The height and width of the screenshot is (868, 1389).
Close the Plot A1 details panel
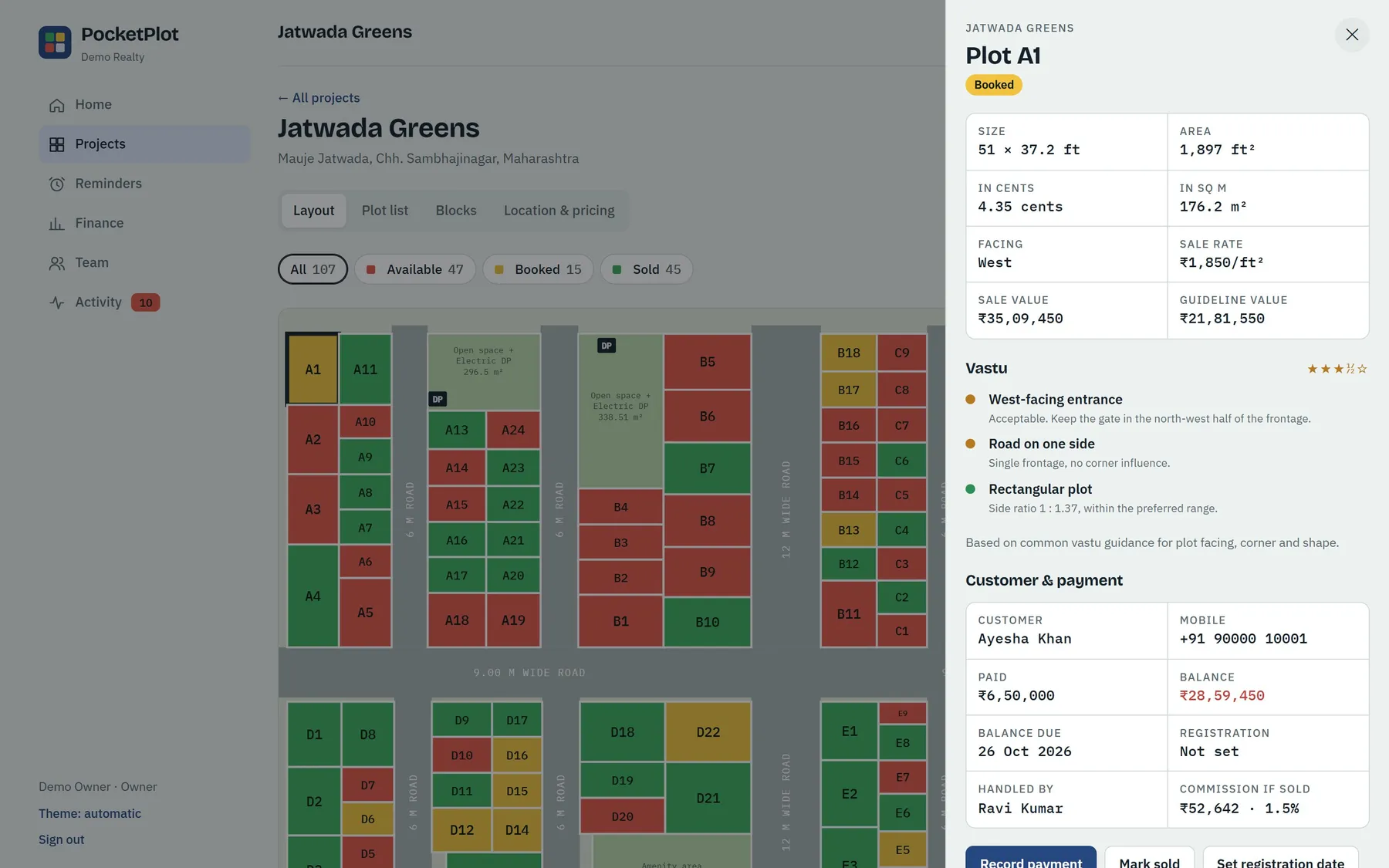1351,35
